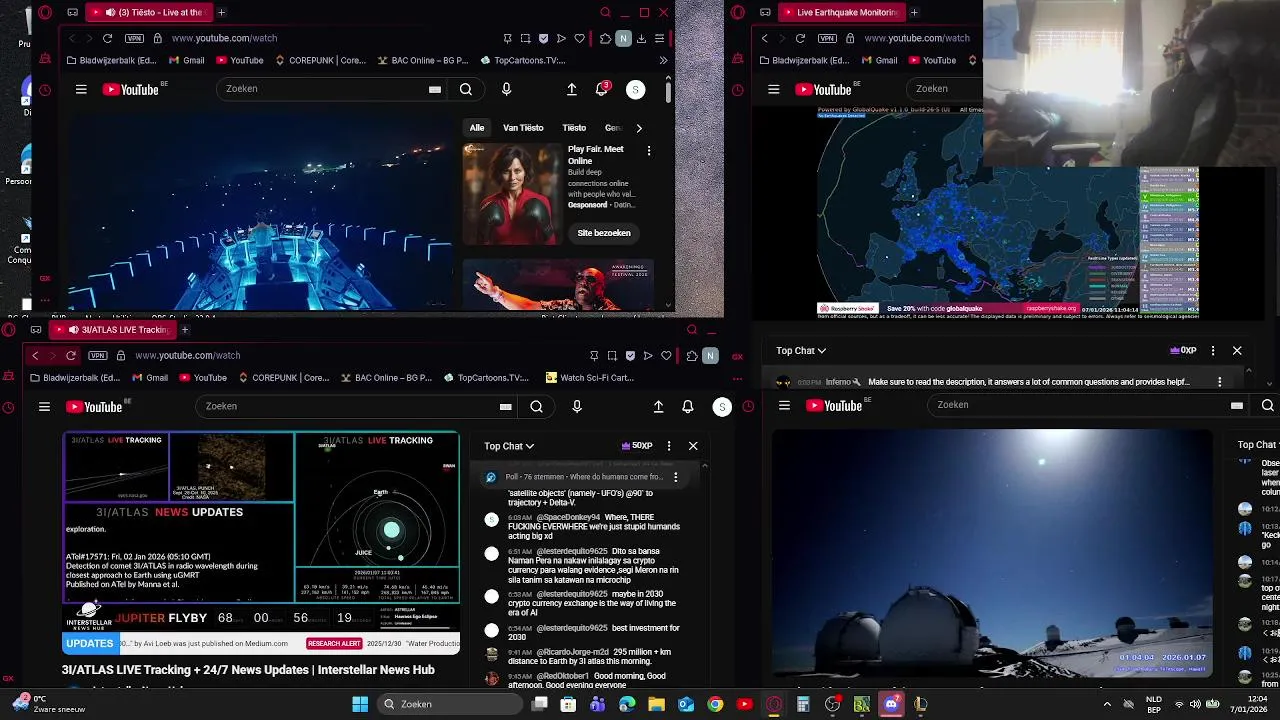Open options of the pinned poll in chat
1280x720 pixels.
[676, 477]
